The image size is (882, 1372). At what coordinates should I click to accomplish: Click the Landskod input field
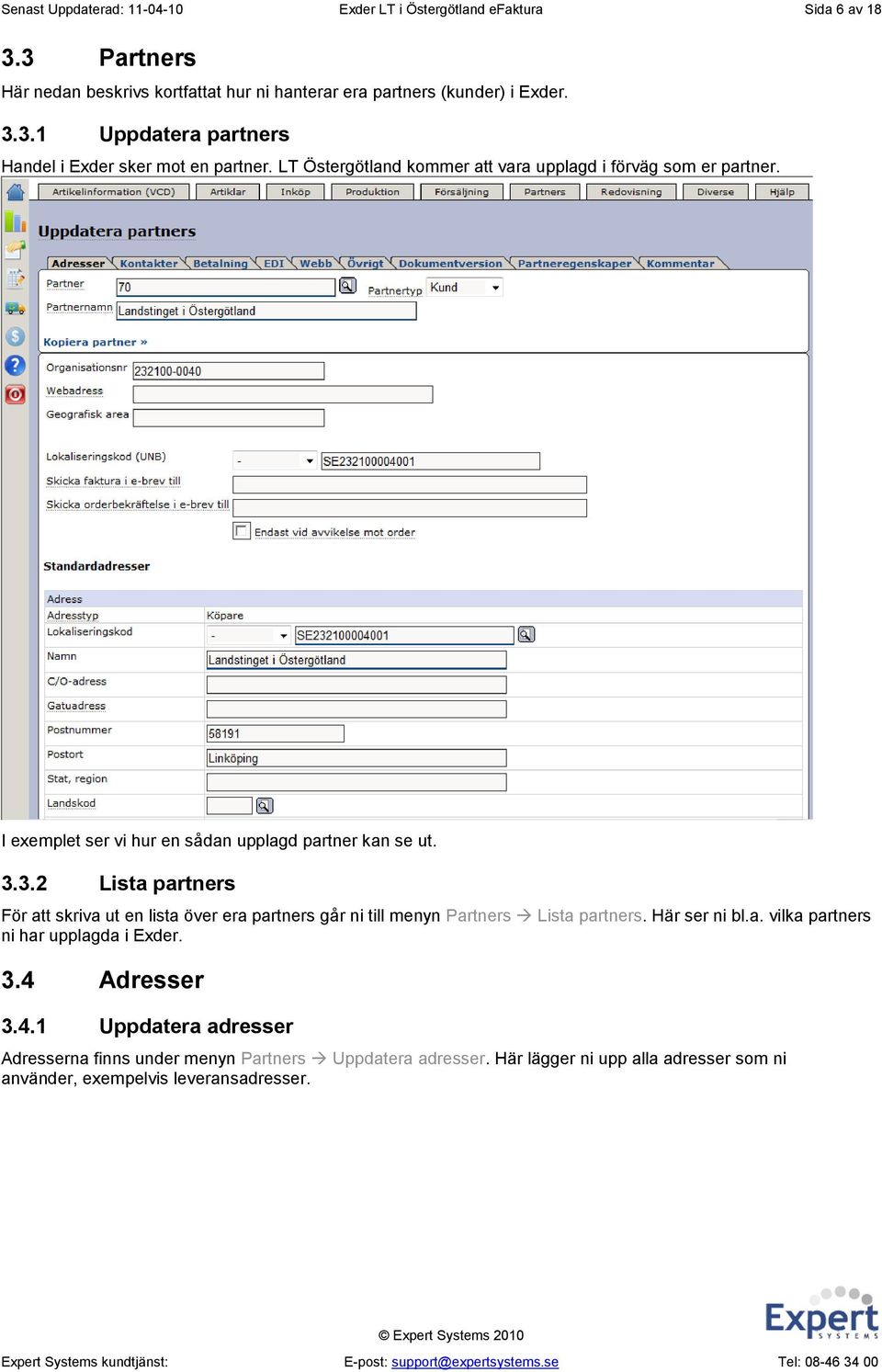pyautogui.click(x=230, y=806)
